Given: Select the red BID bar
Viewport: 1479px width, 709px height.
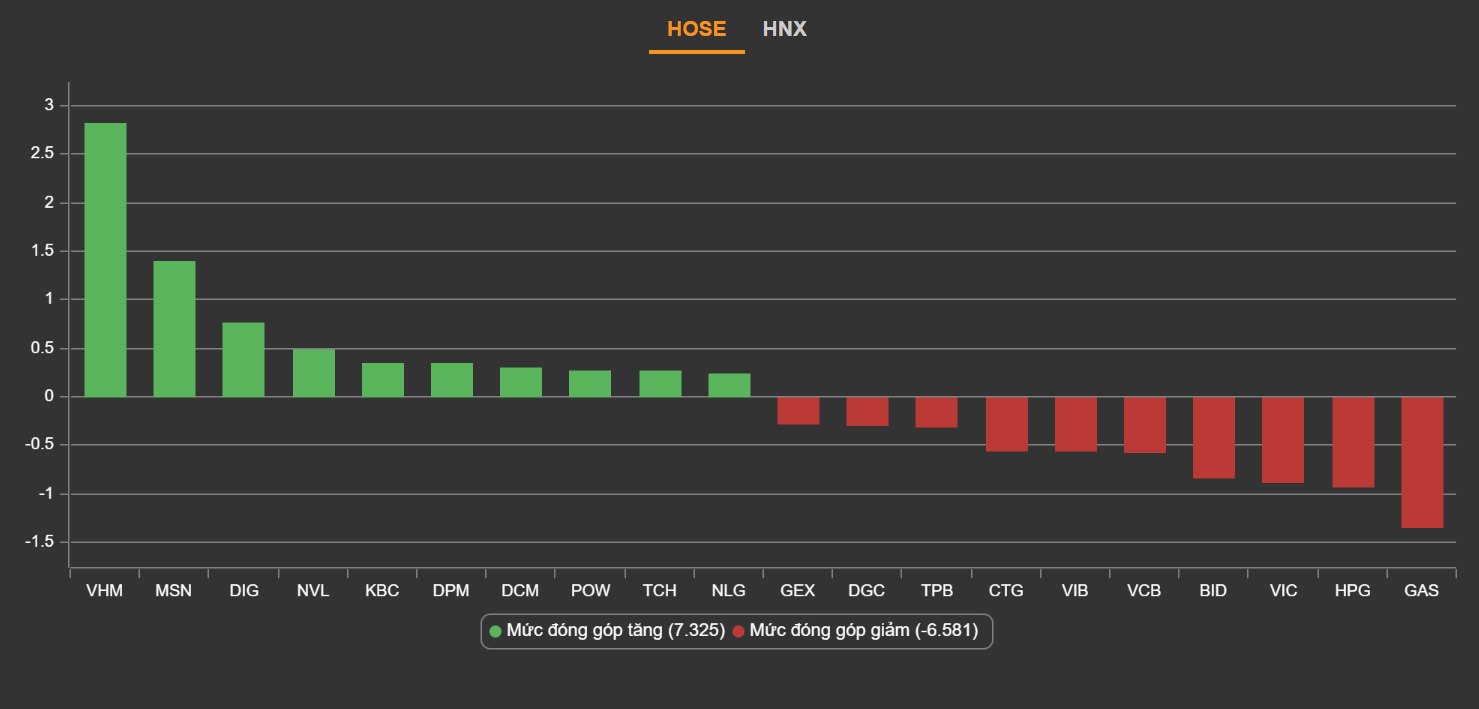Looking at the screenshot, I should pos(1213,438).
